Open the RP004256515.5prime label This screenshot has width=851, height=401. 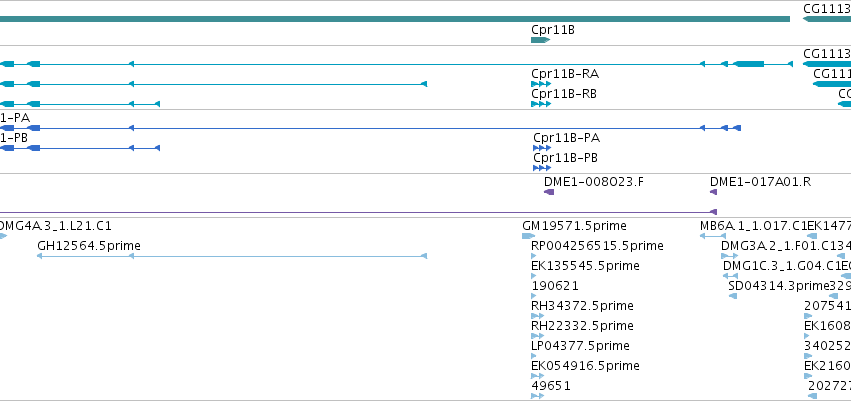(598, 246)
